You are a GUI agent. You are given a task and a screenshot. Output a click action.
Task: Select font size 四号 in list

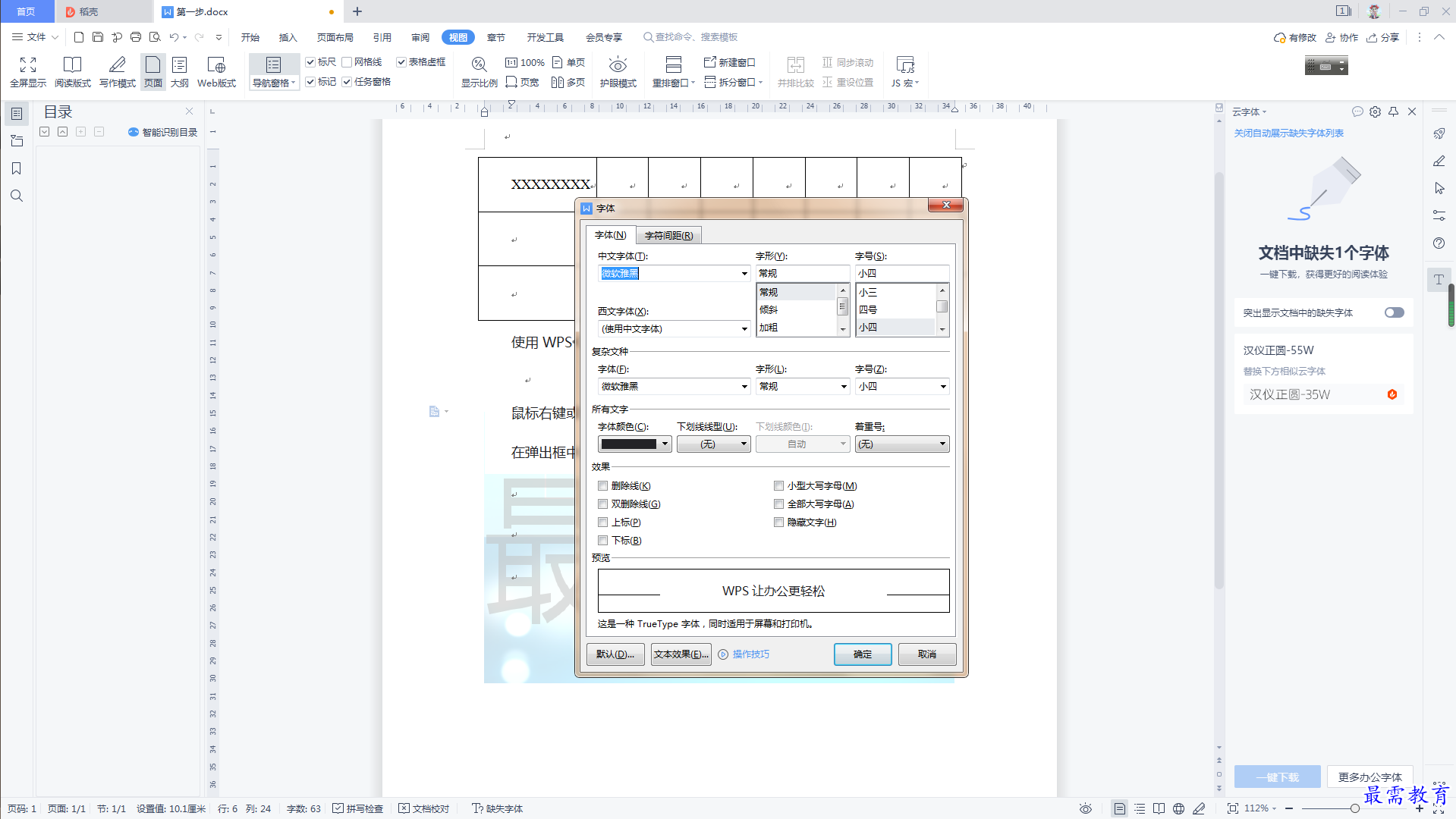(895, 310)
